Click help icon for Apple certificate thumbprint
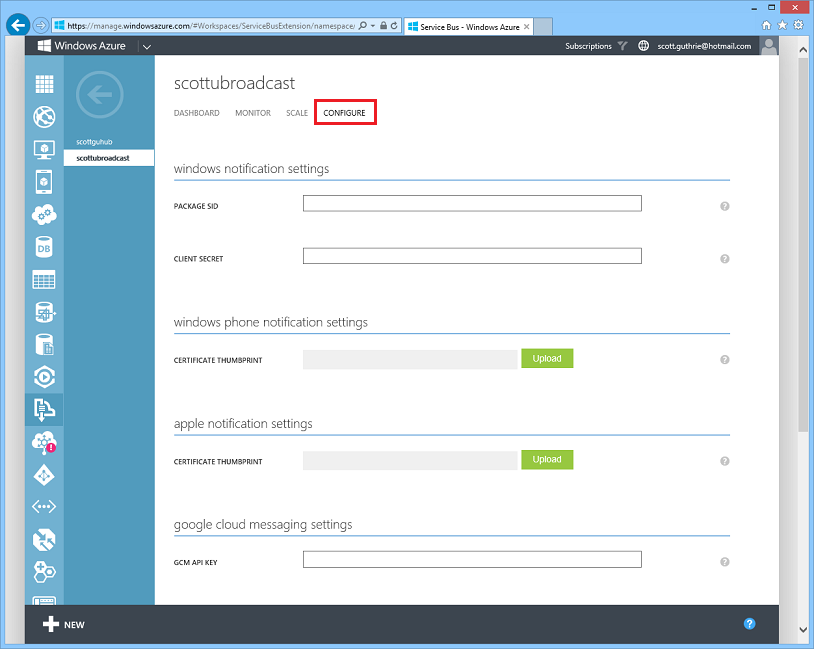814x649 pixels. click(x=725, y=461)
